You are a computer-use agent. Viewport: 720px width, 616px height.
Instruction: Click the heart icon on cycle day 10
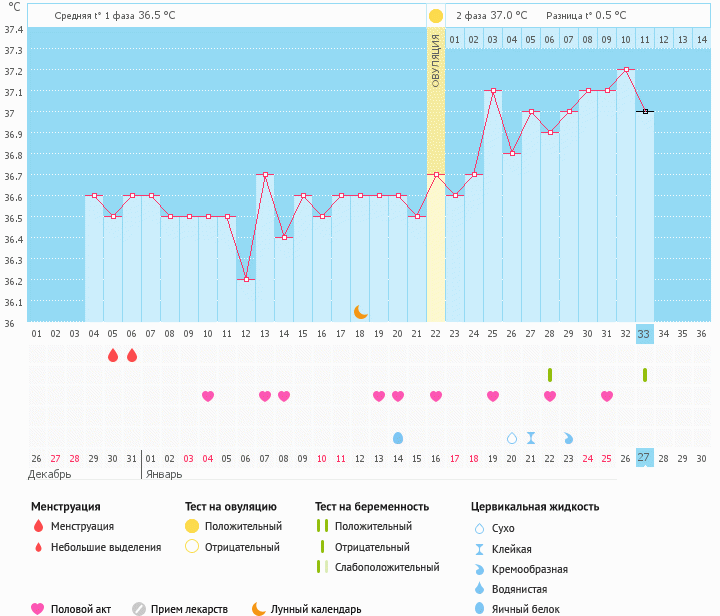207,396
